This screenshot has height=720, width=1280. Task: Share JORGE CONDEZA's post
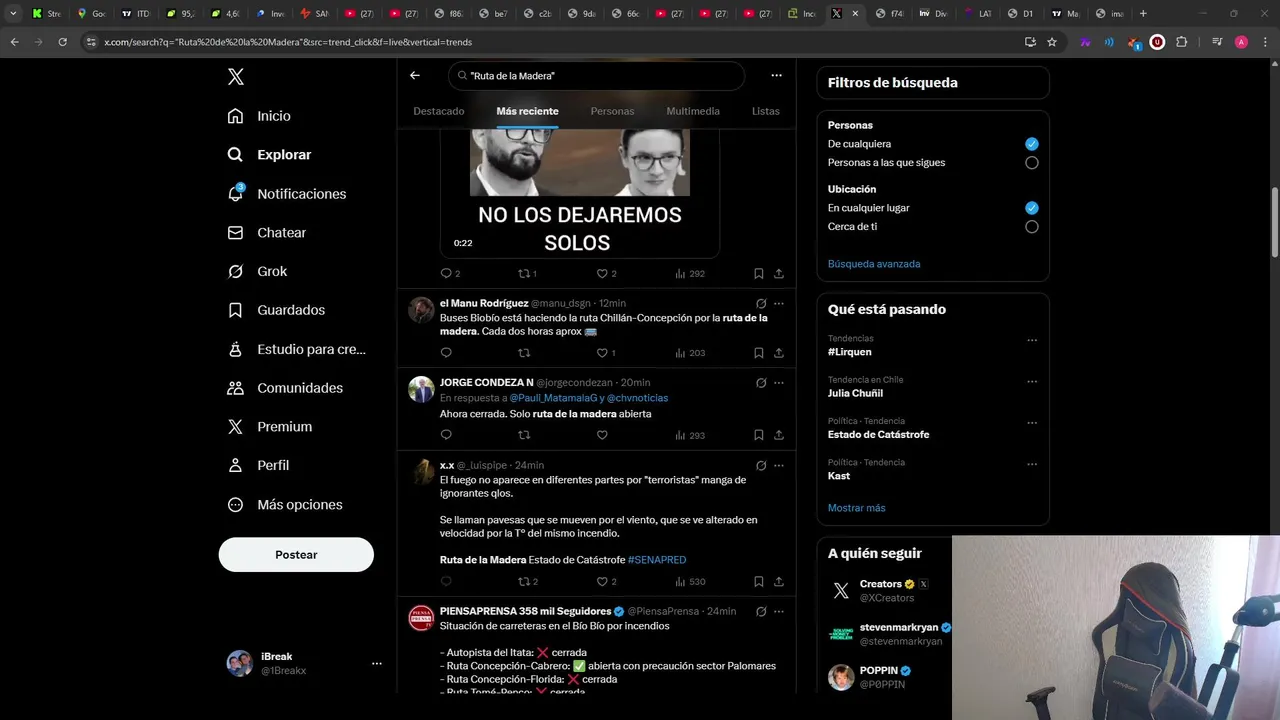(x=779, y=435)
